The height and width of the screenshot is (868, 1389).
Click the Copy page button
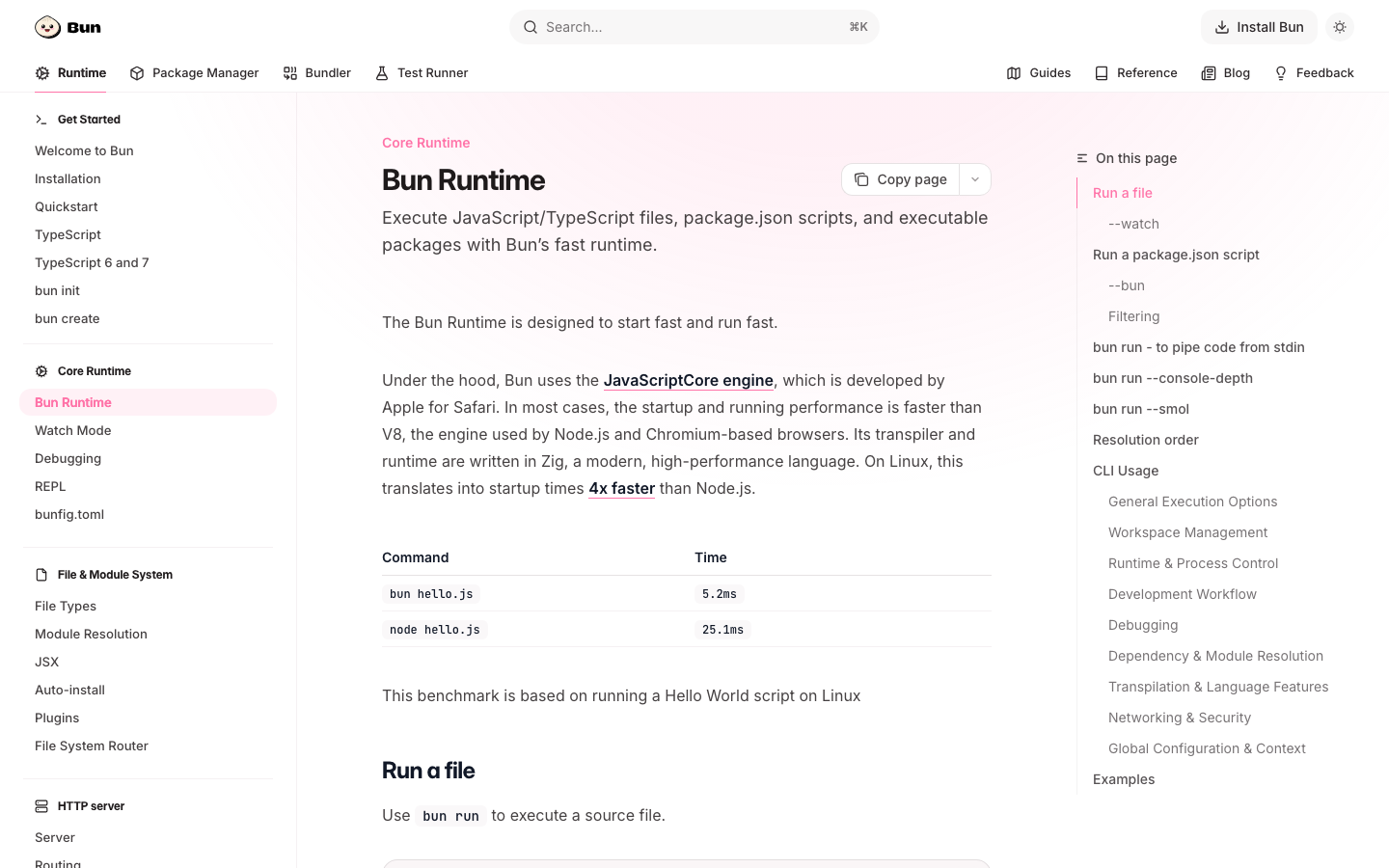pyautogui.click(x=901, y=179)
